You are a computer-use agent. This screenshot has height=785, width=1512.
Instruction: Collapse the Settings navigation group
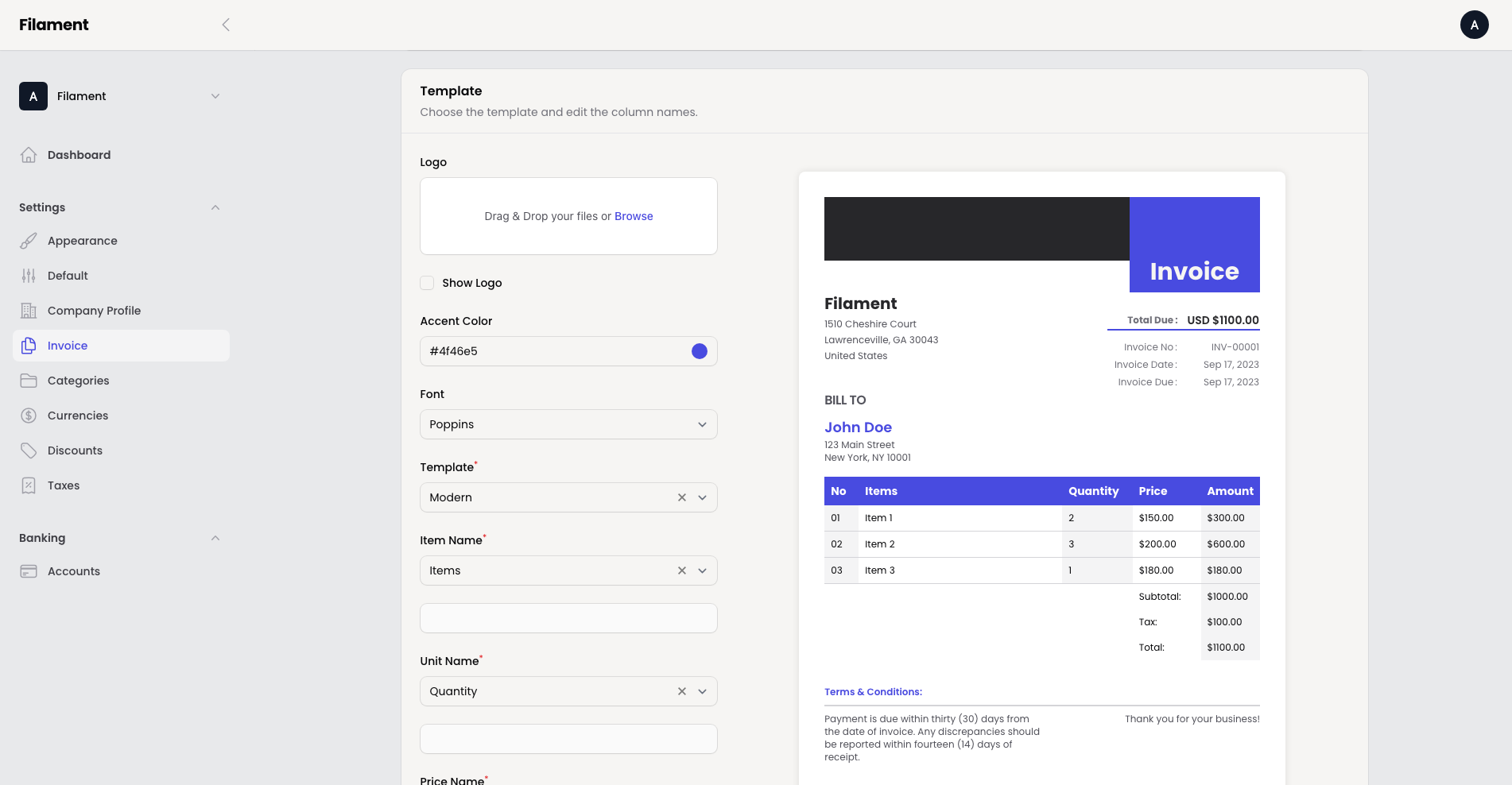[215, 207]
